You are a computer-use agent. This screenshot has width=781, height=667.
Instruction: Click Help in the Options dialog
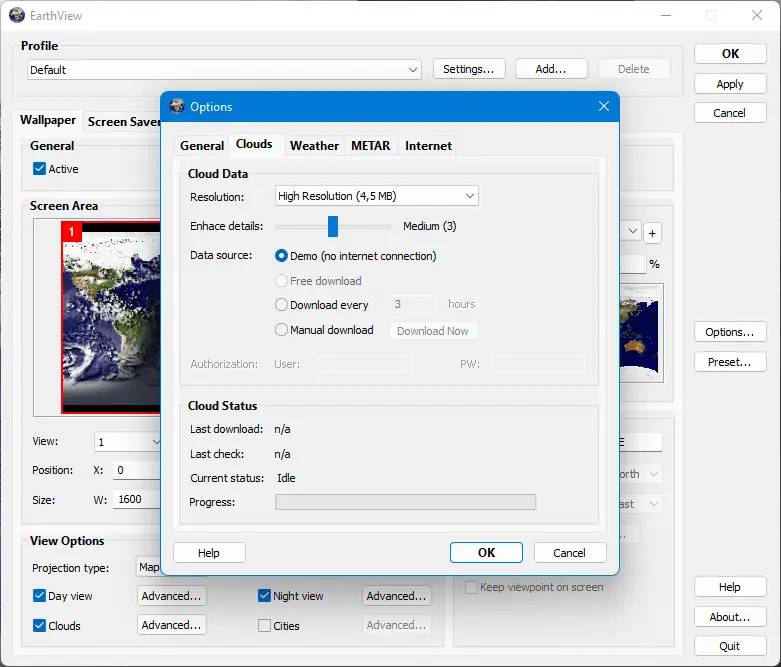point(209,552)
